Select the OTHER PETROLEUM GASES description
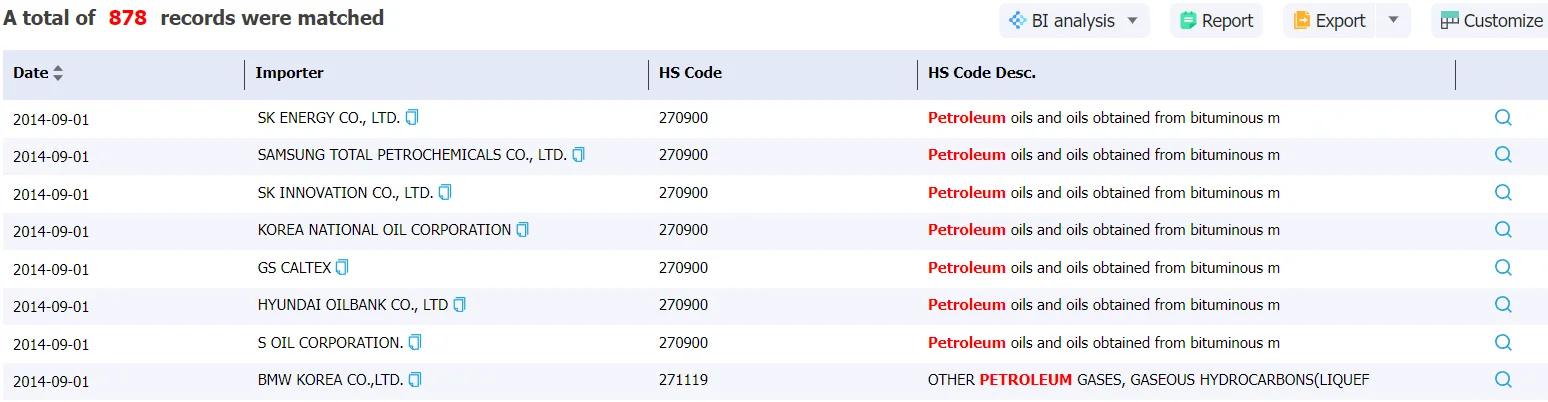This screenshot has width=1548, height=402. (x=1148, y=380)
